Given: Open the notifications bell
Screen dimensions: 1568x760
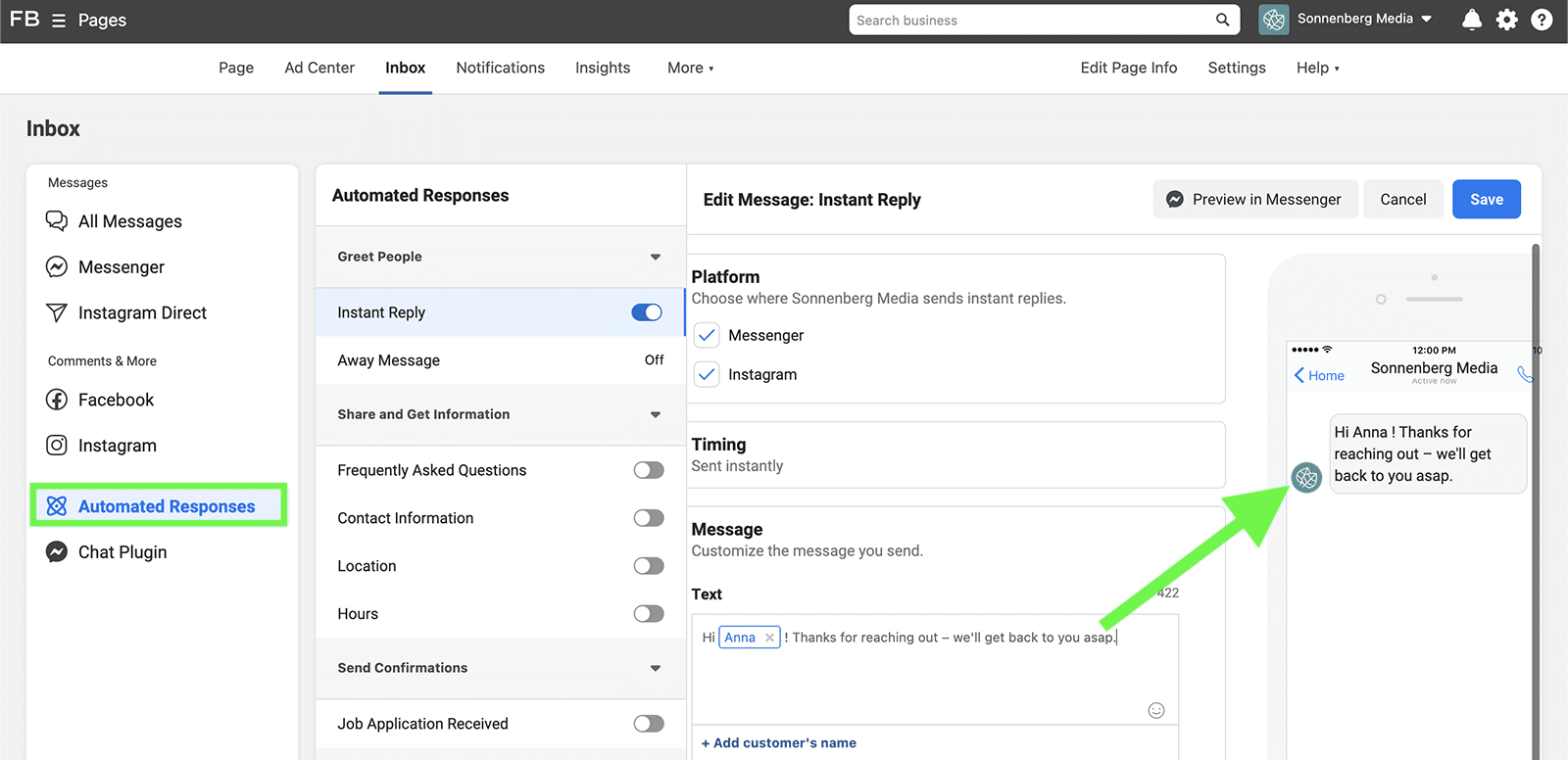Looking at the screenshot, I should (1471, 20).
